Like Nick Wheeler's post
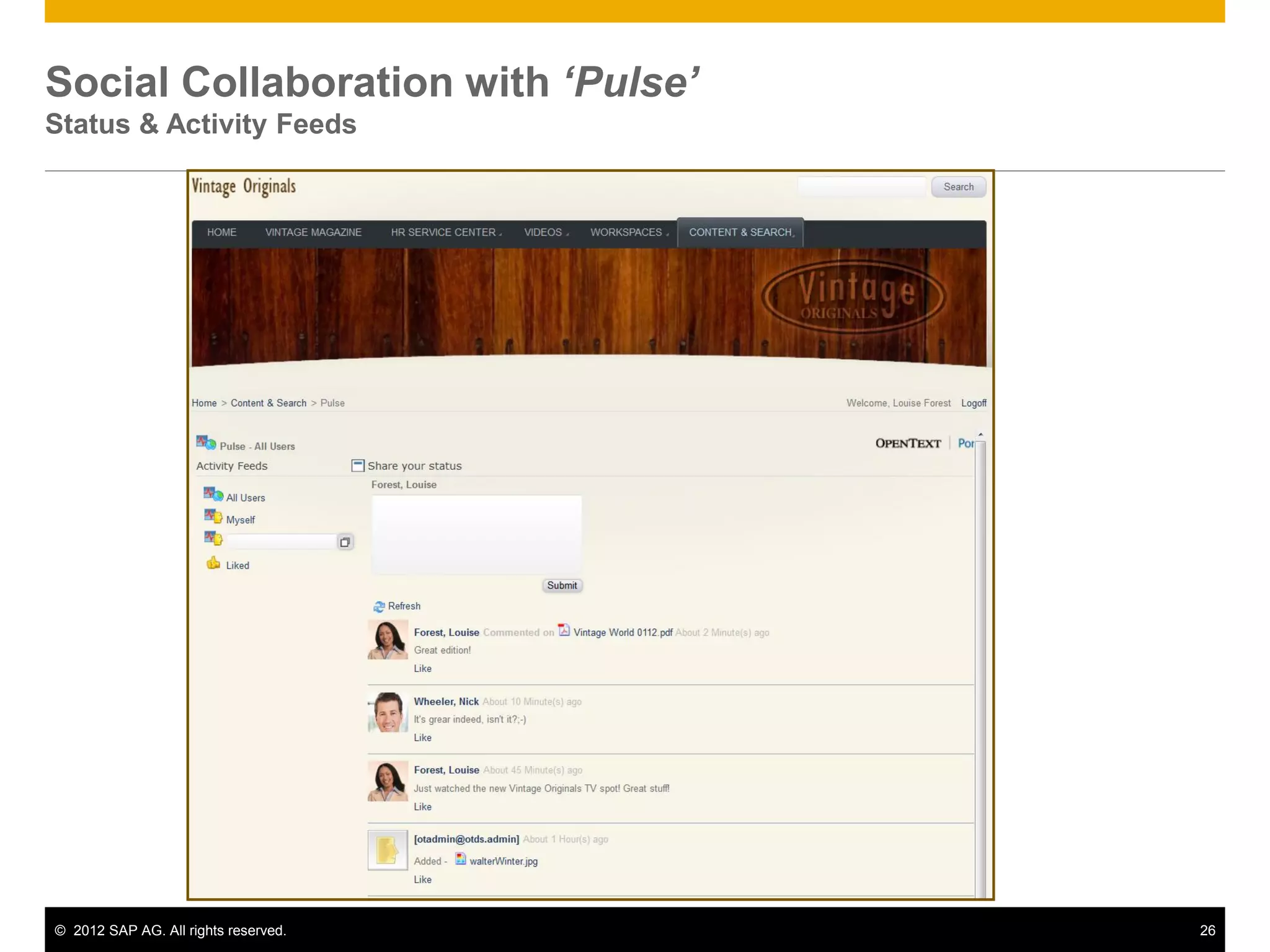The height and width of the screenshot is (952, 1270). [423, 738]
